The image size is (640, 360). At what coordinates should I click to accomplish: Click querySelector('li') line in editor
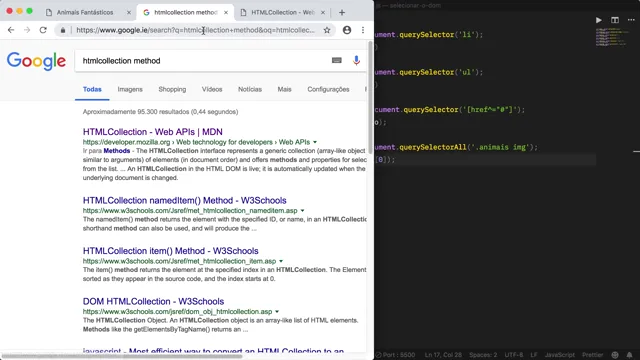(x=429, y=35)
